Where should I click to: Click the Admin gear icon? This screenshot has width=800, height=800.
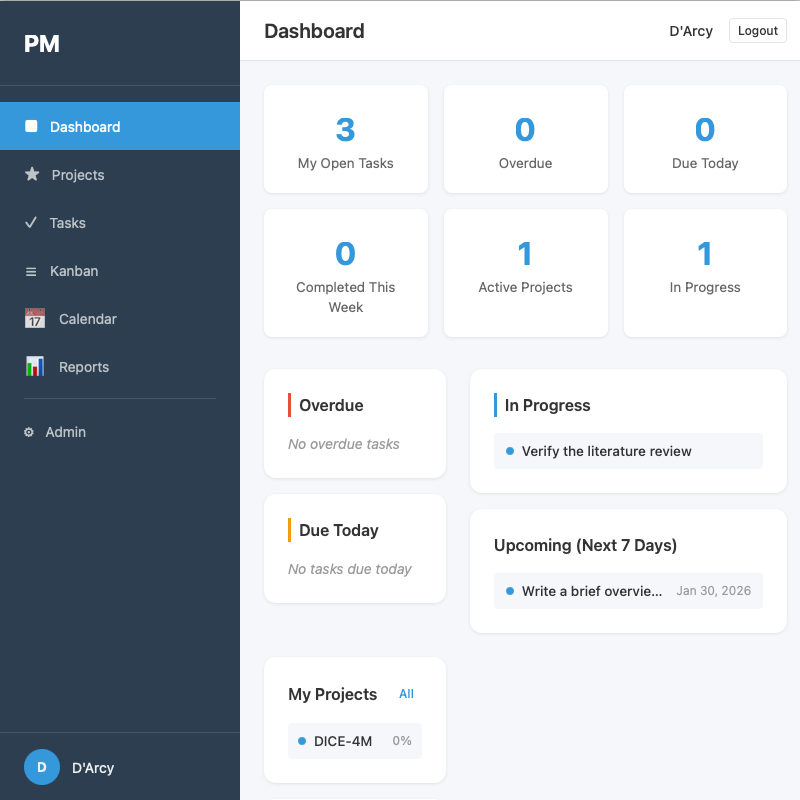point(29,432)
